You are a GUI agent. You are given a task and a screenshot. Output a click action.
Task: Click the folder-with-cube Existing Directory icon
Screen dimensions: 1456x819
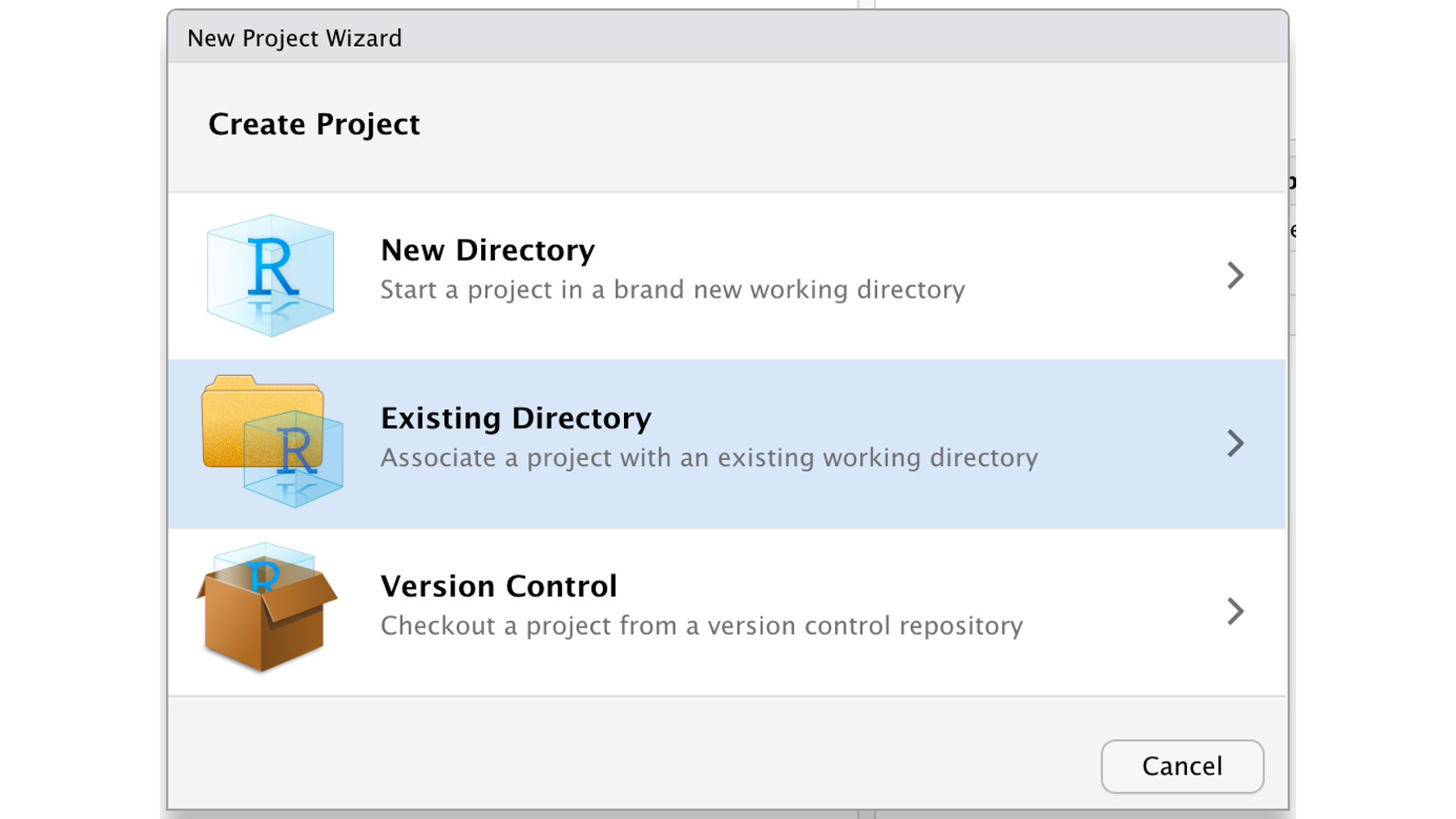click(272, 441)
